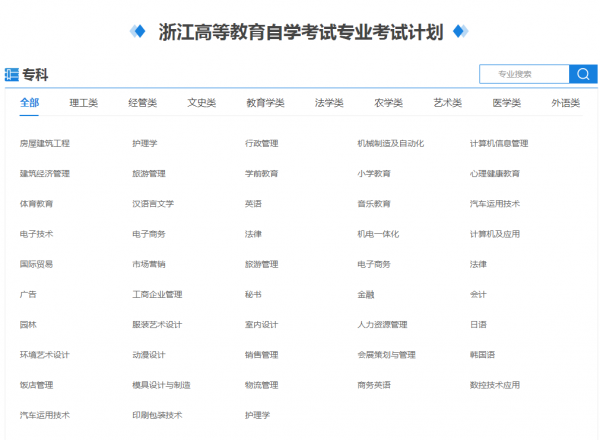Screen dimensions: 600x440
Task: Click the 印刷包装技术 link
Action: [157, 416]
